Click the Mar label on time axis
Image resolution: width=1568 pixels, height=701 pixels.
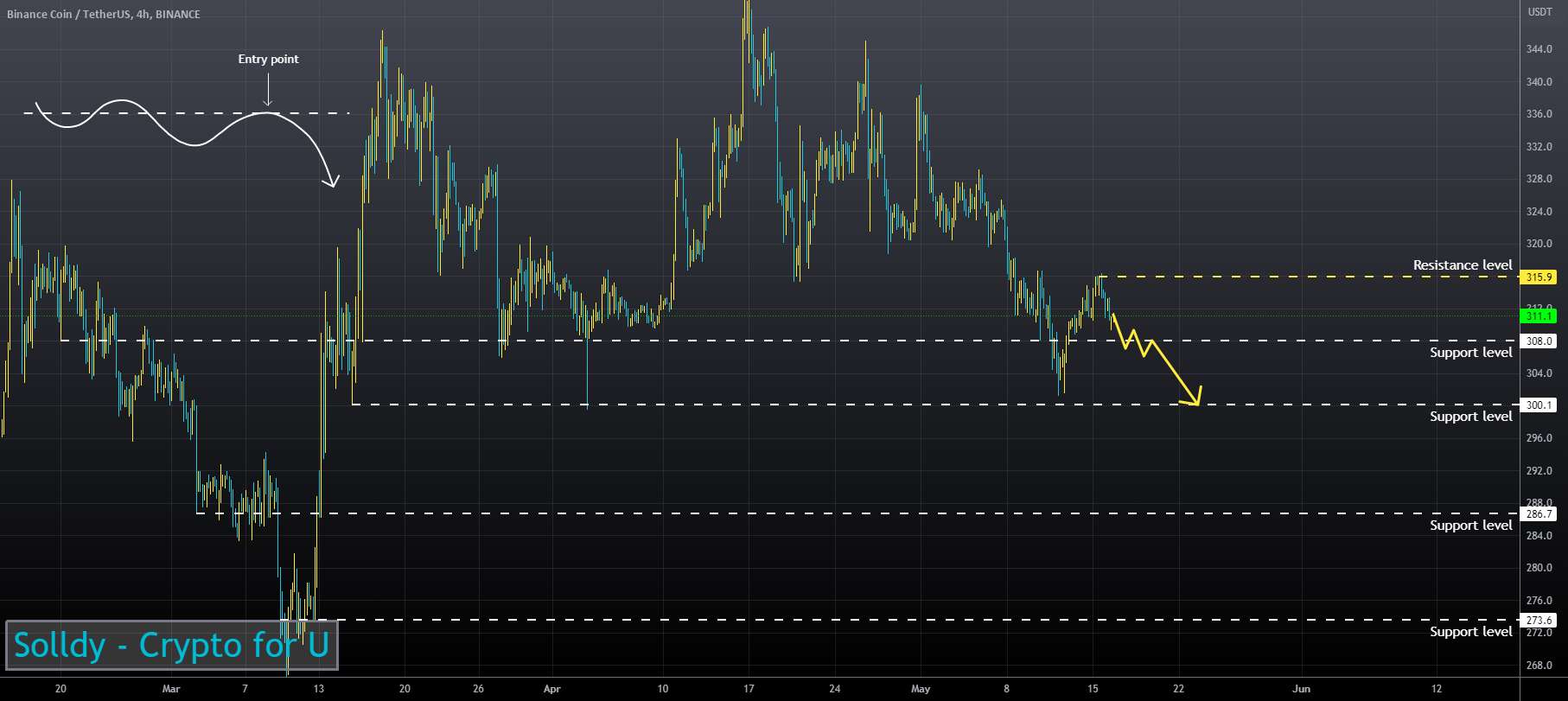171,689
